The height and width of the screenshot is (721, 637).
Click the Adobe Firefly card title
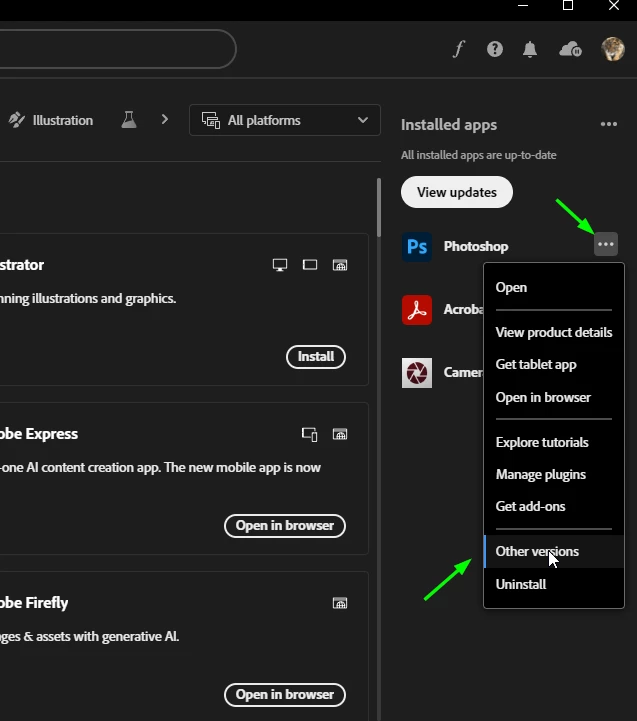34,603
